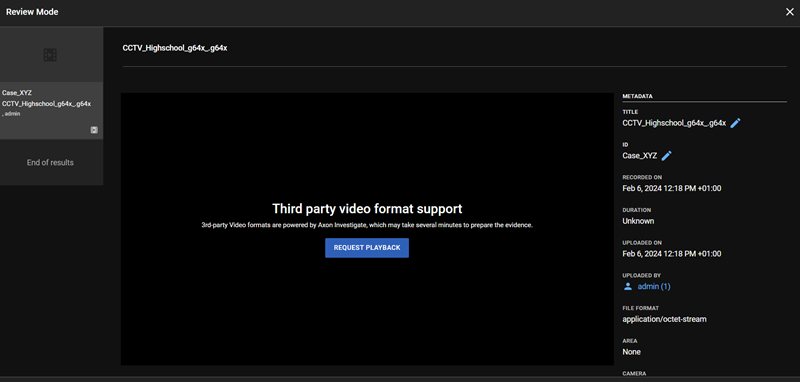Click the METADATA section header
This screenshot has width=800, height=382.
click(638, 96)
